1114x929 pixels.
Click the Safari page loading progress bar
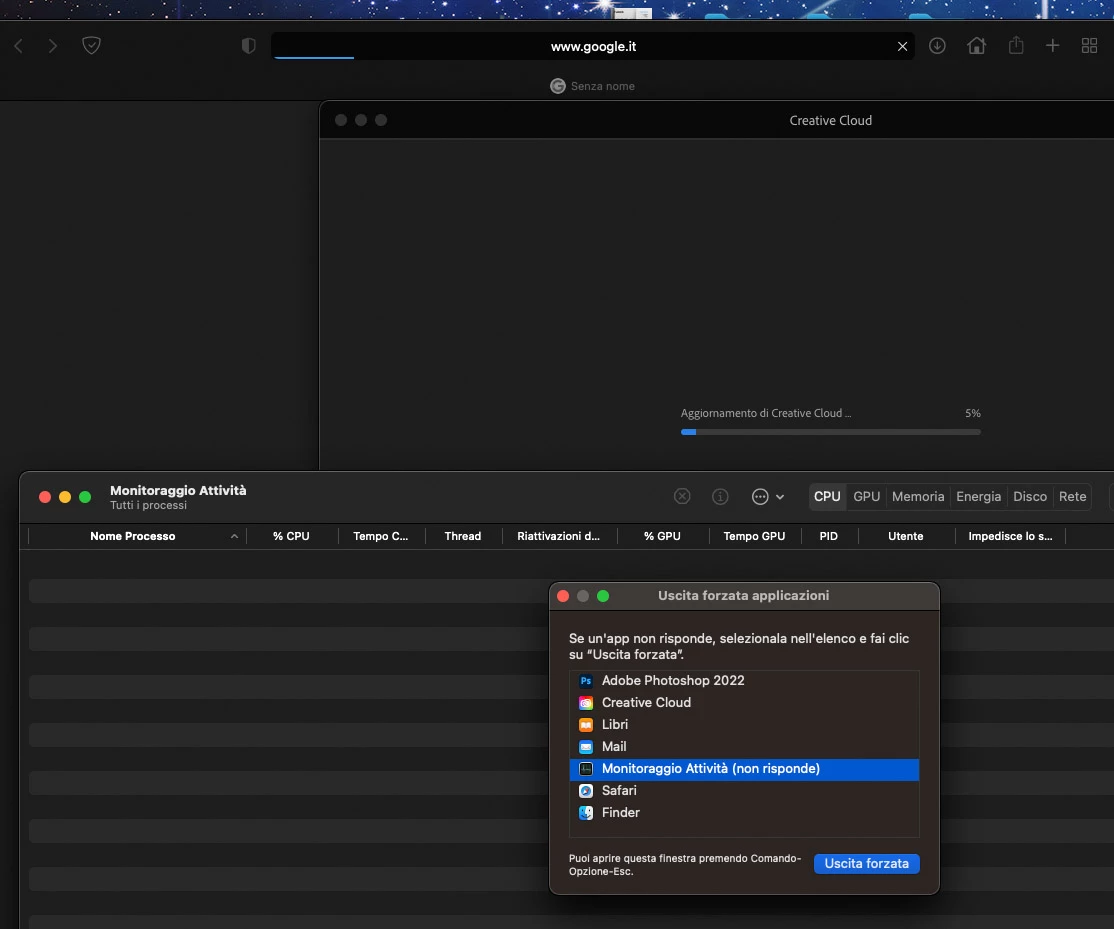pyautogui.click(x=314, y=58)
